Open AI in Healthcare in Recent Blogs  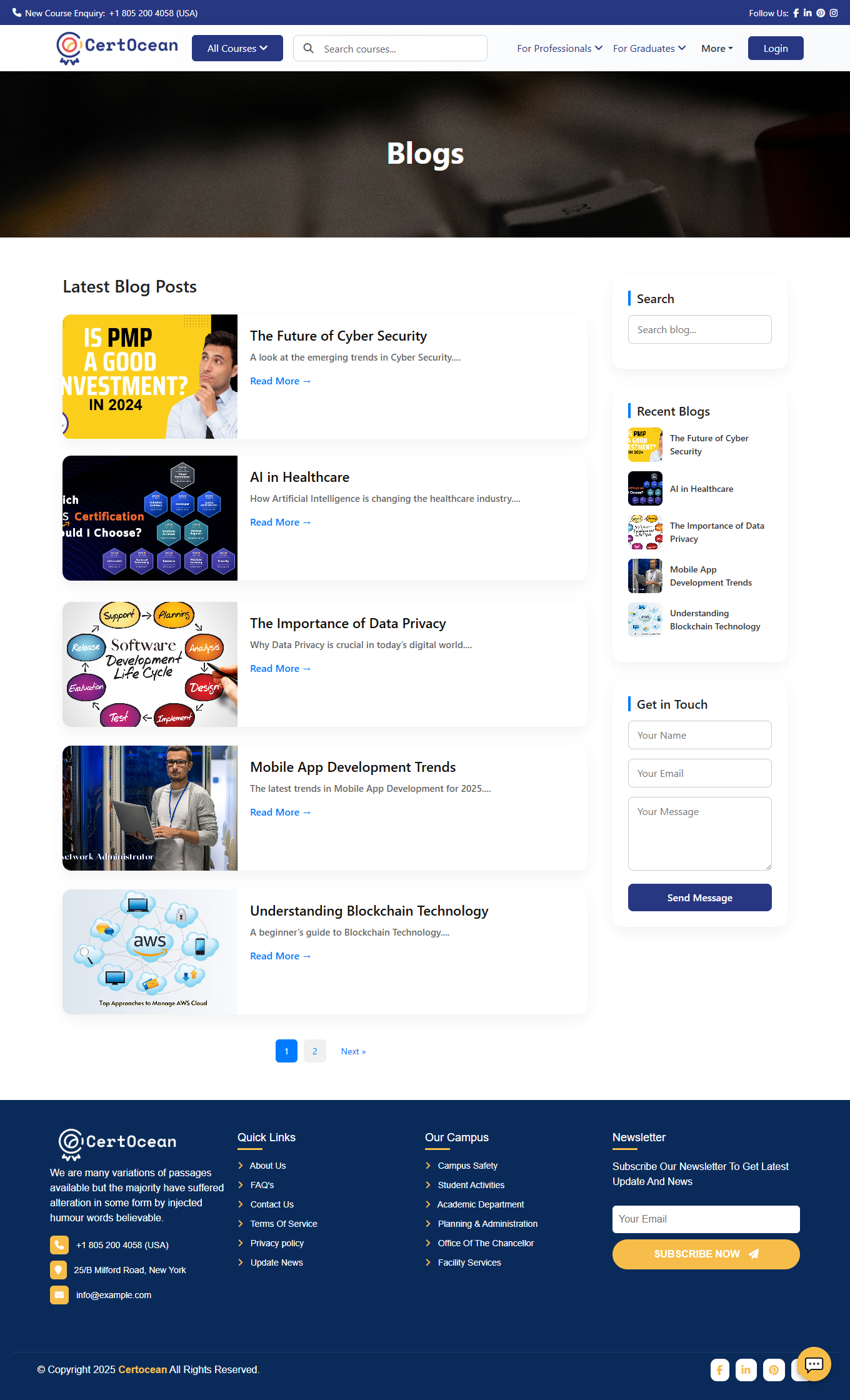(701, 489)
